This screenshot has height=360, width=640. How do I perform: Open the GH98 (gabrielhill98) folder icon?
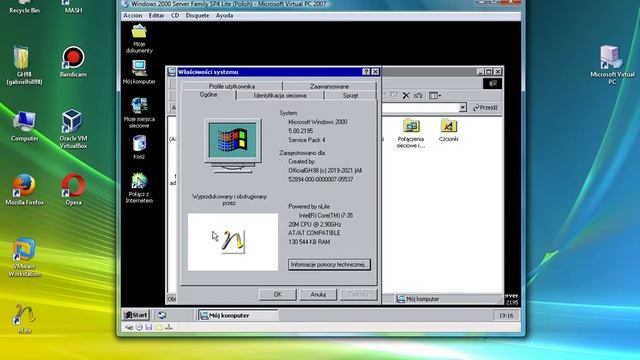tap(24, 65)
